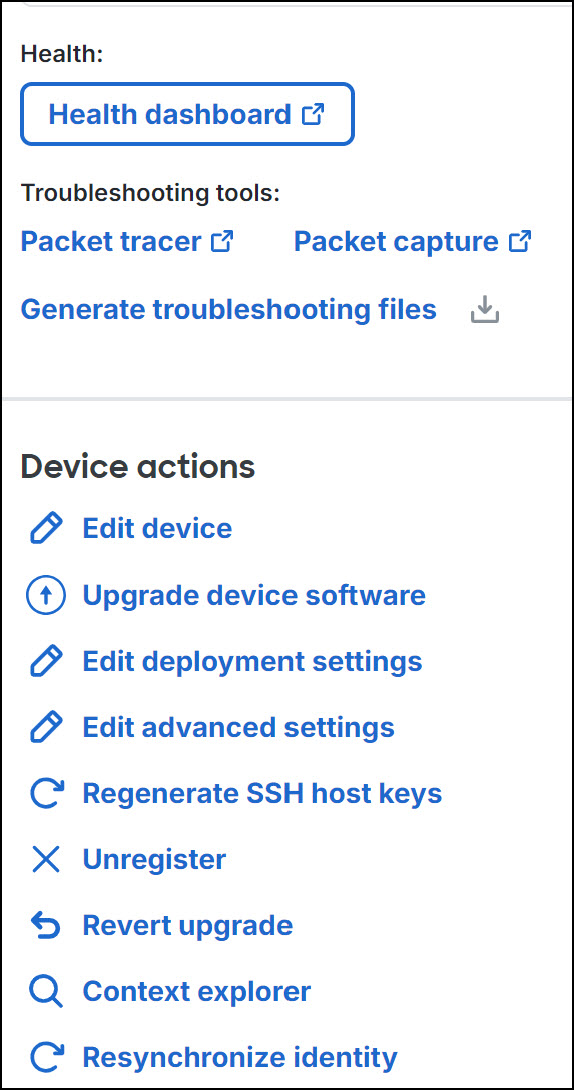Choose Upgrade device software

coord(254,596)
